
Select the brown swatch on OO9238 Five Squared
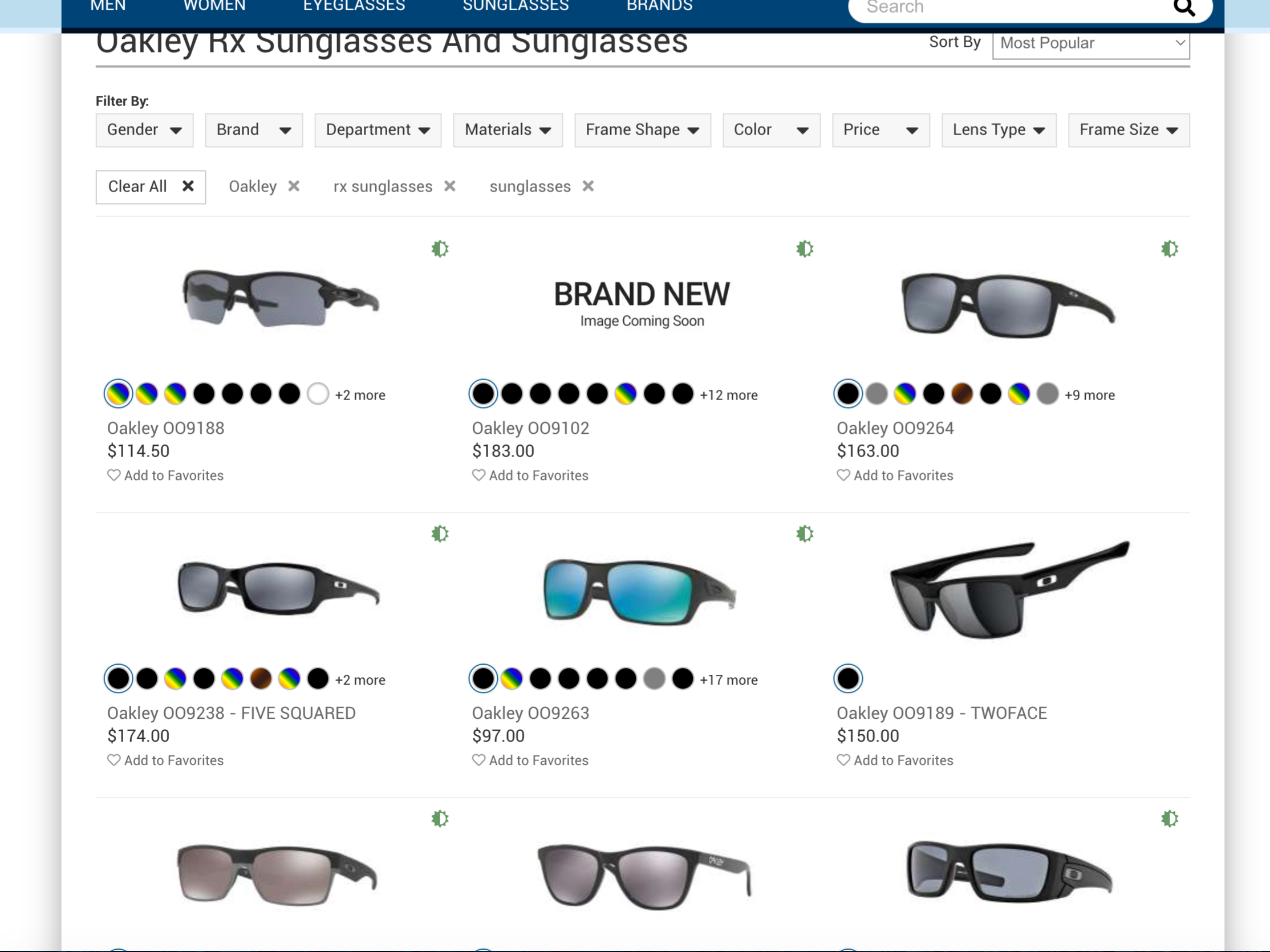pos(261,678)
